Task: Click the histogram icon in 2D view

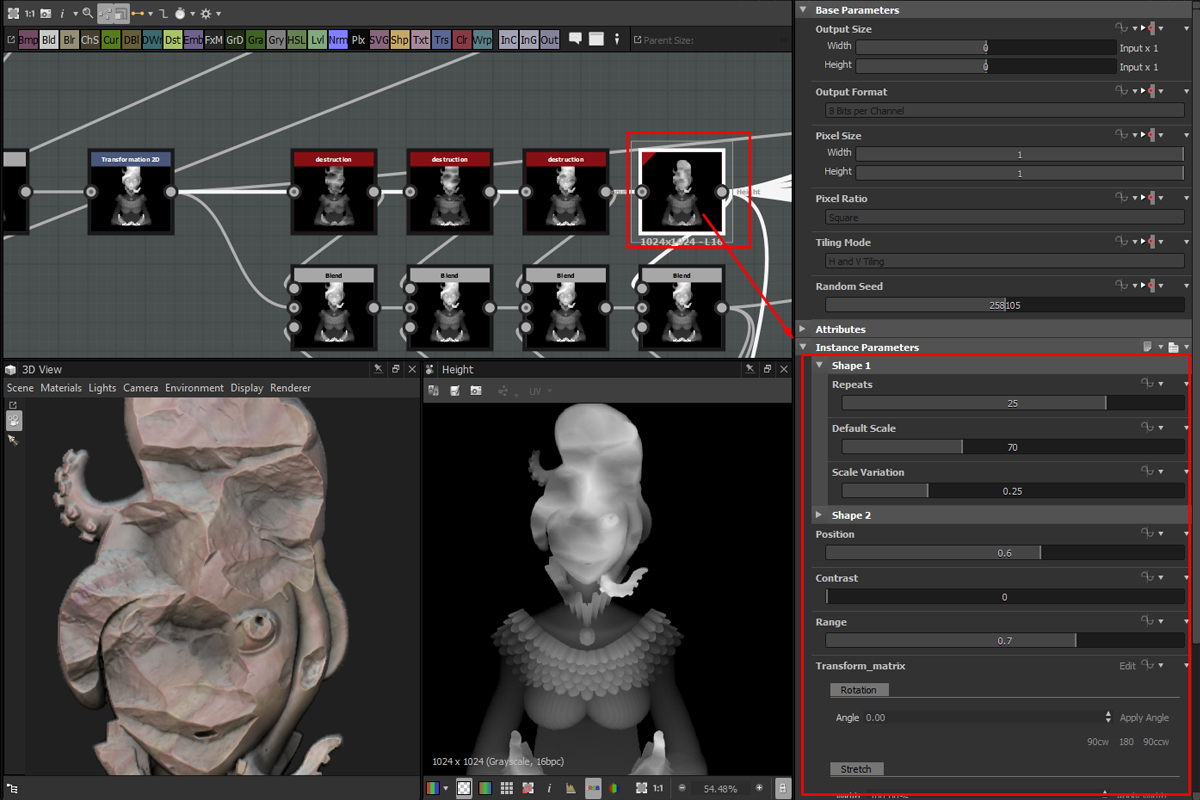Action: [570, 788]
